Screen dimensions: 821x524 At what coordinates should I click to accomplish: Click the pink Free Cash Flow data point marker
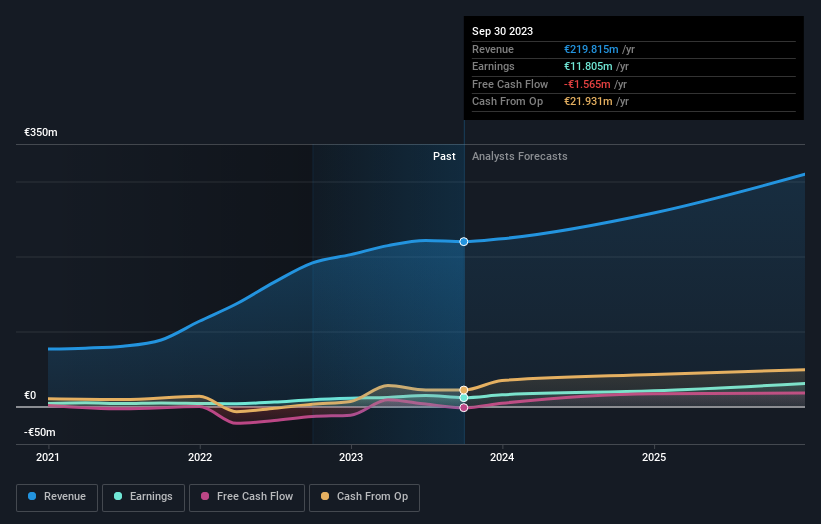[x=464, y=408]
